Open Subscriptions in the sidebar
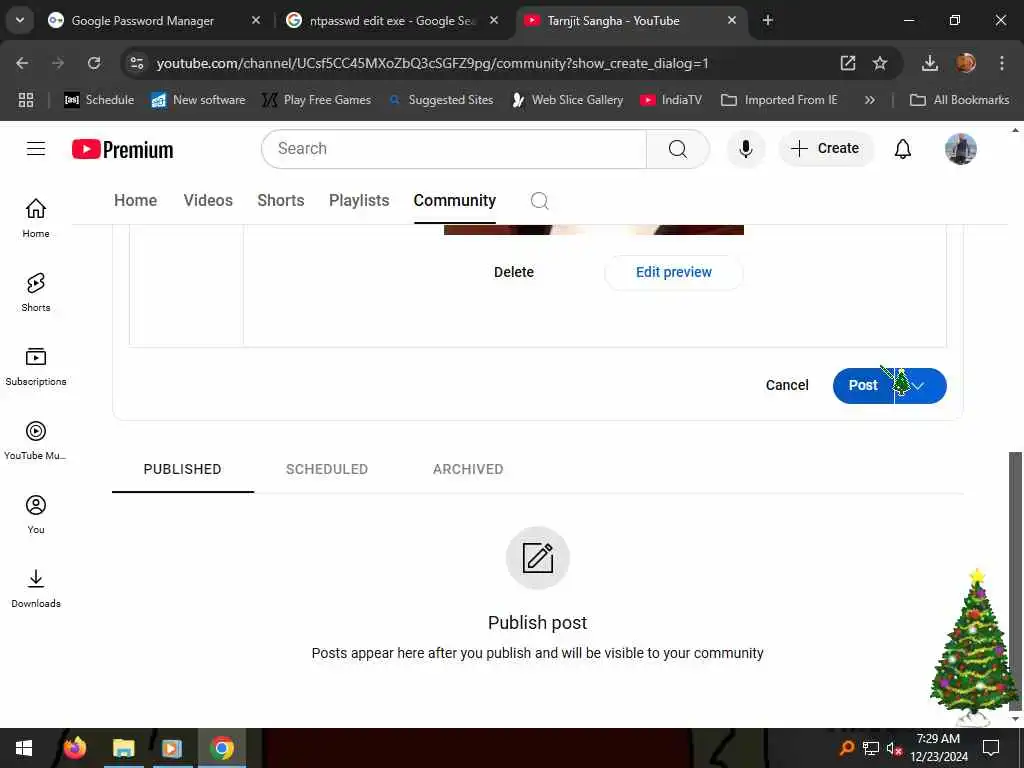This screenshot has height=768, width=1024. [36, 366]
